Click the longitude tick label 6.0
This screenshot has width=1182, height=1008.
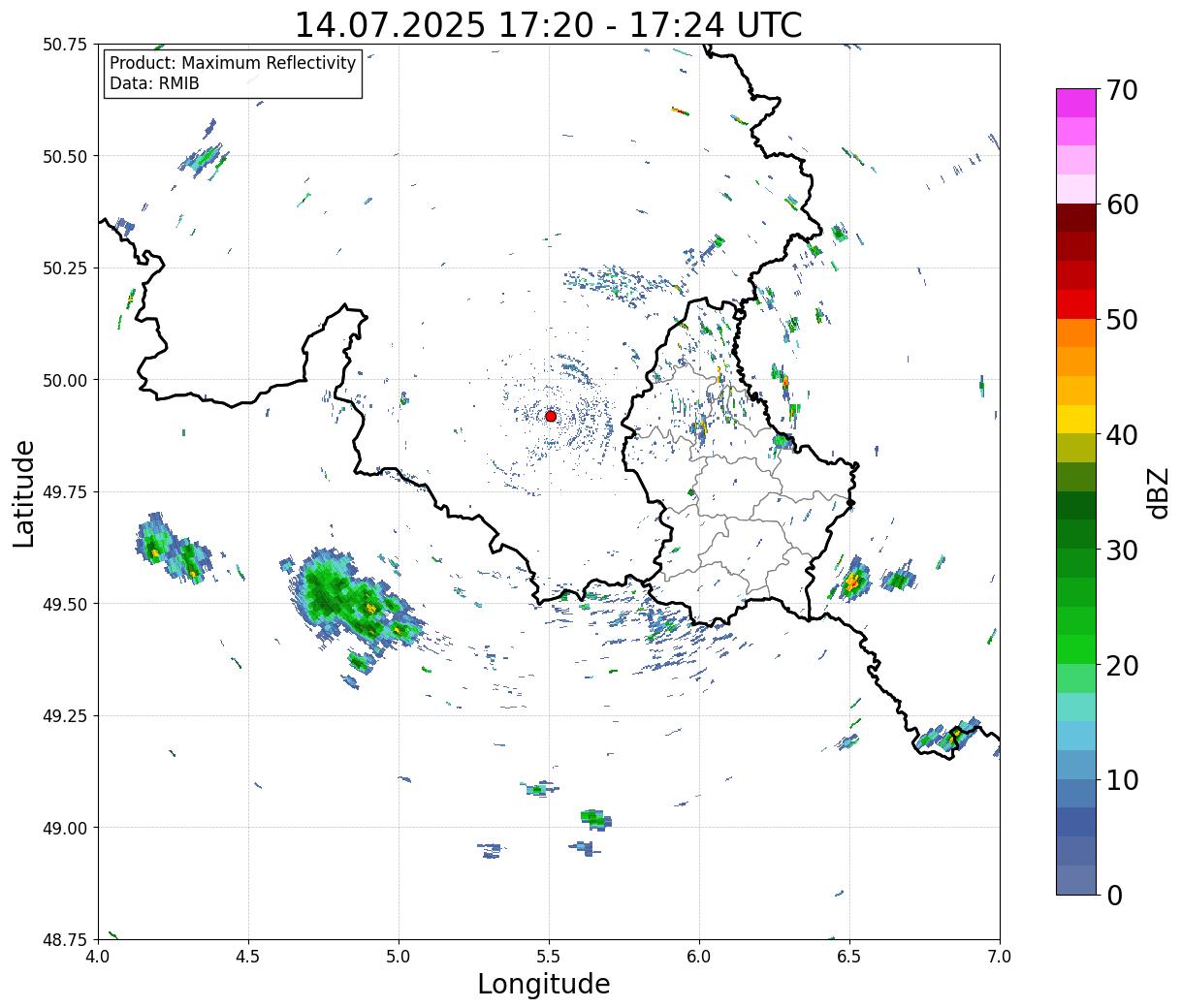699,956
